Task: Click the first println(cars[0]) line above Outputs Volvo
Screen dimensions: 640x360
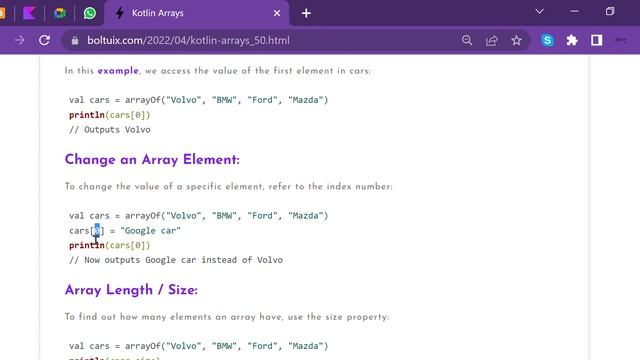Action: (109, 115)
